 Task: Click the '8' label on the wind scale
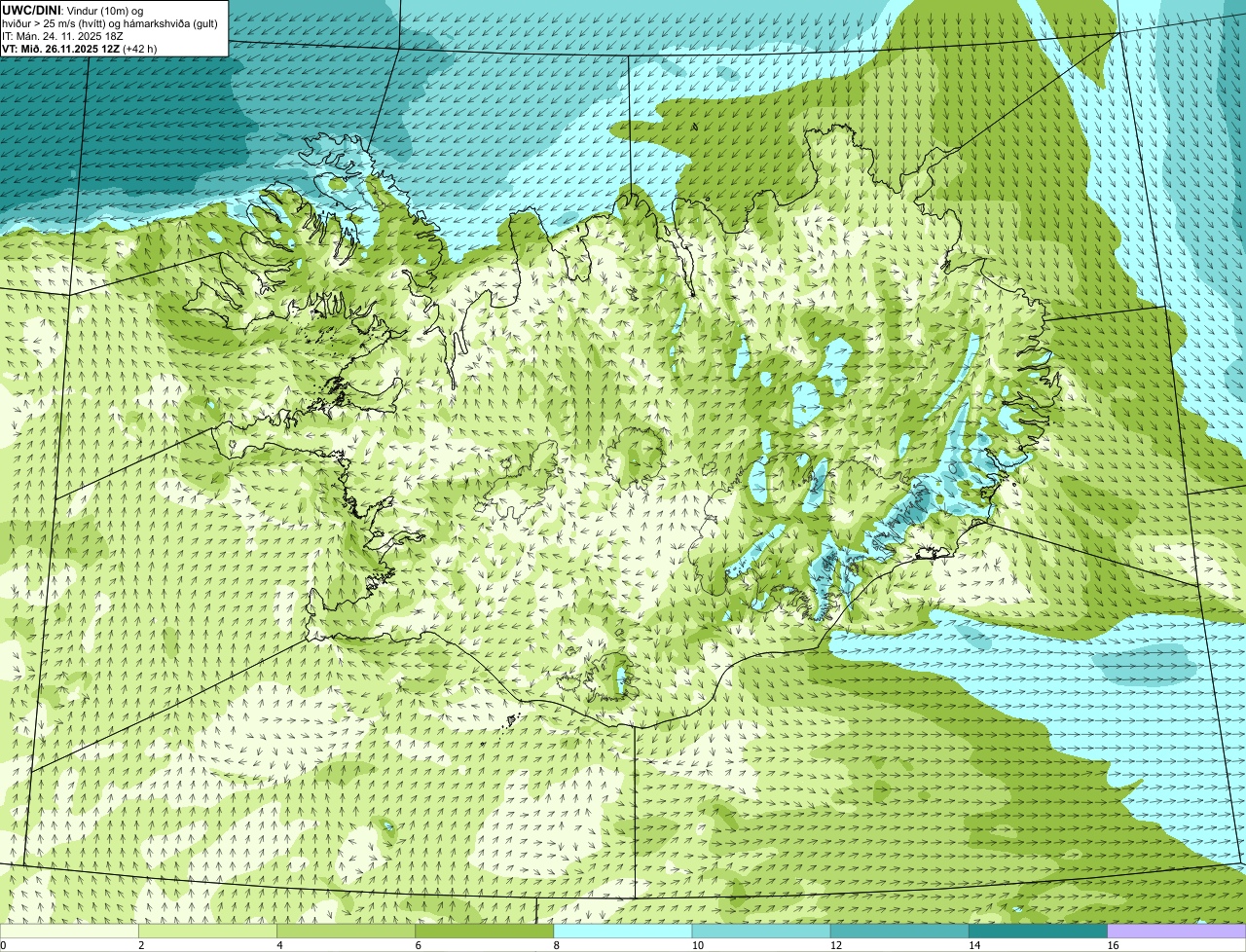556,945
